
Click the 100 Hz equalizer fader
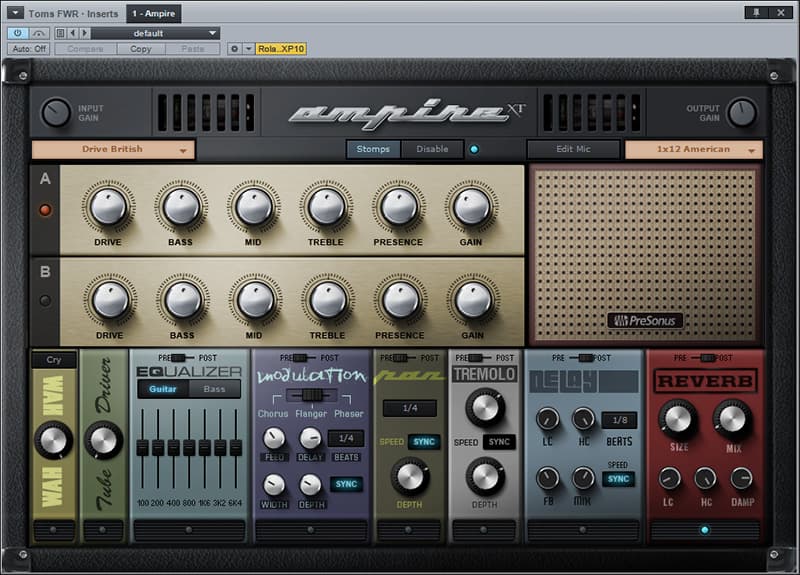point(143,448)
